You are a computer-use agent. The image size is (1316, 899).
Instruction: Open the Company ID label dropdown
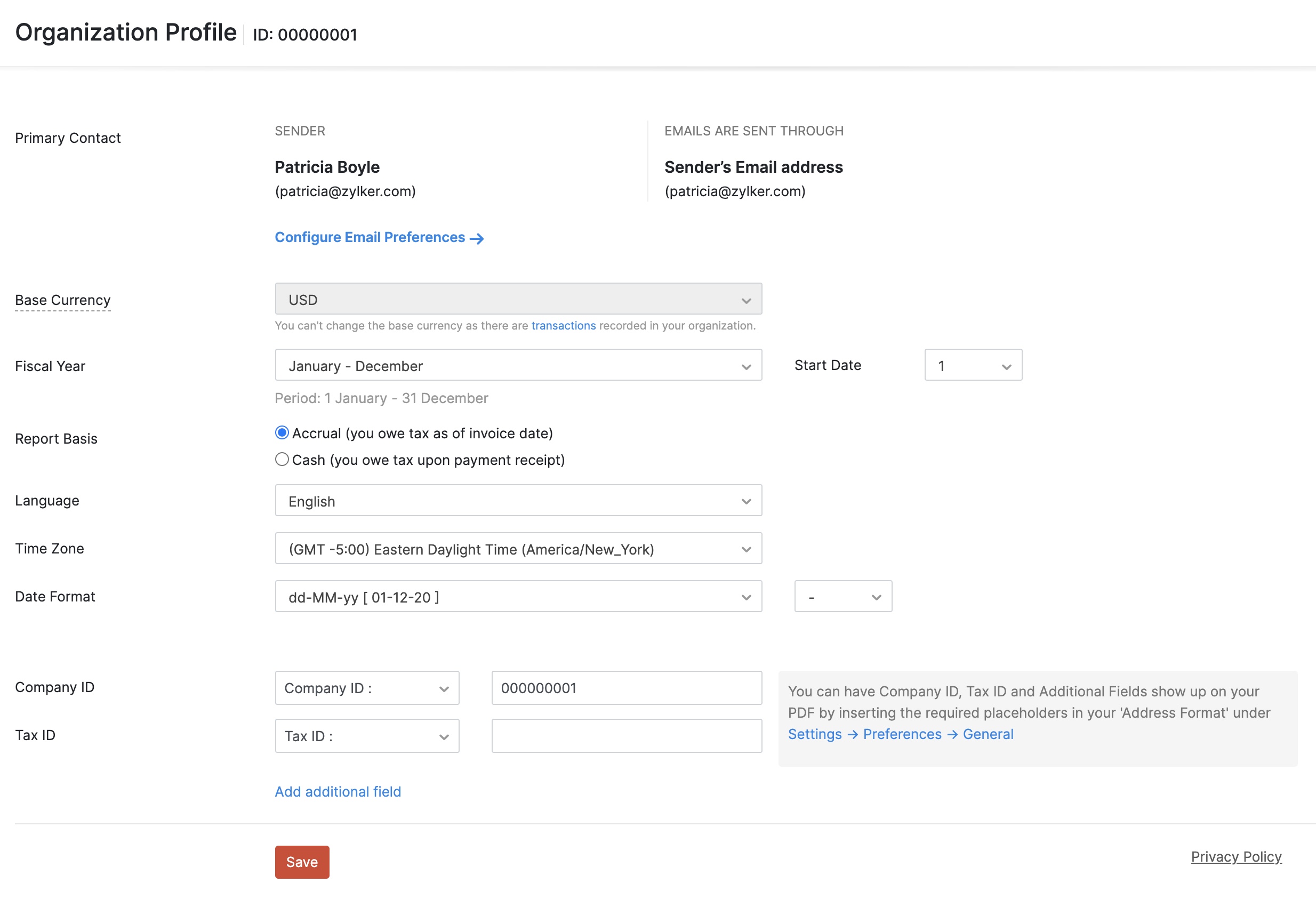[x=367, y=688]
